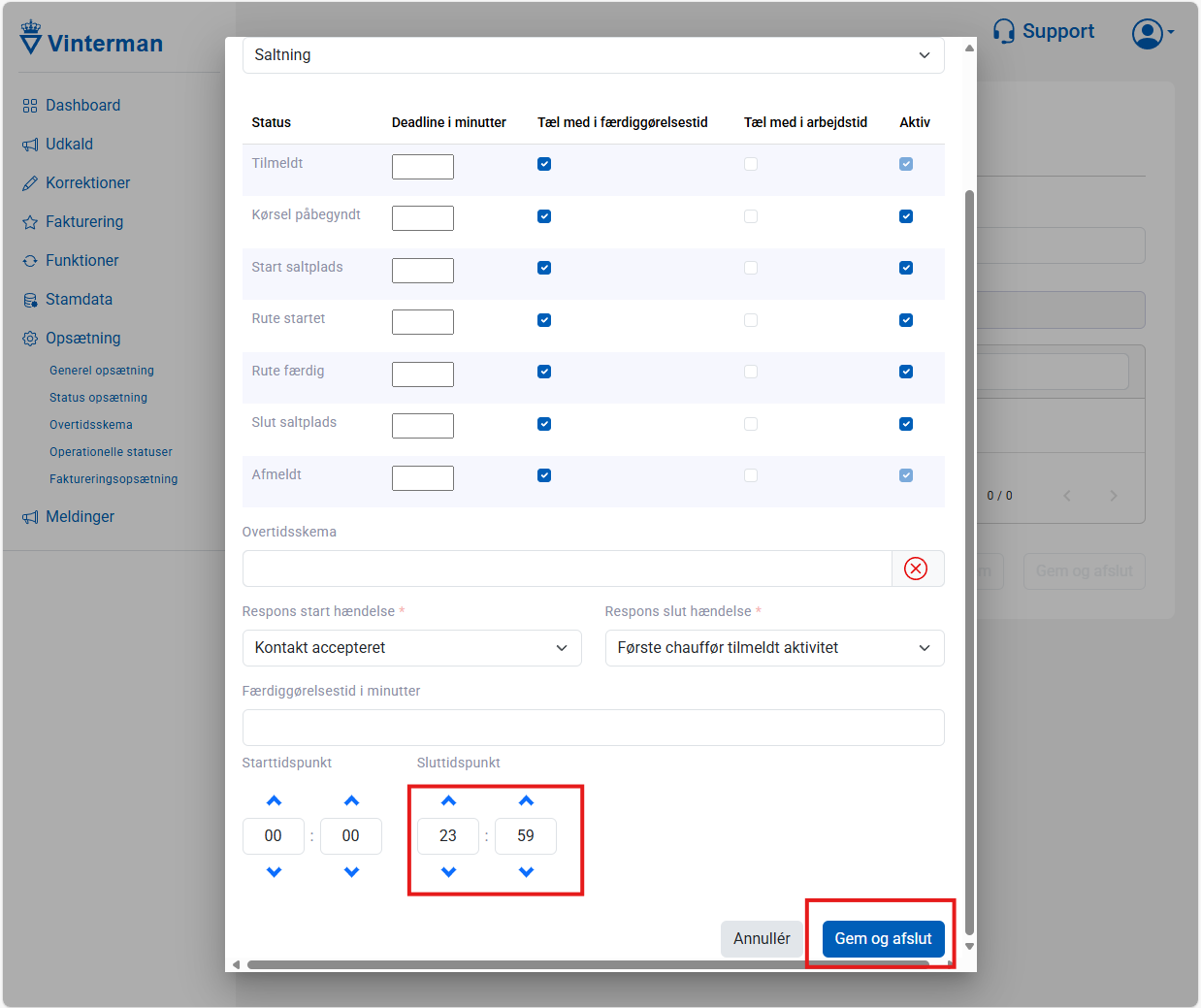The height and width of the screenshot is (1008, 1201).
Task: Click the Korrektioner pencil icon
Action: tap(30, 183)
